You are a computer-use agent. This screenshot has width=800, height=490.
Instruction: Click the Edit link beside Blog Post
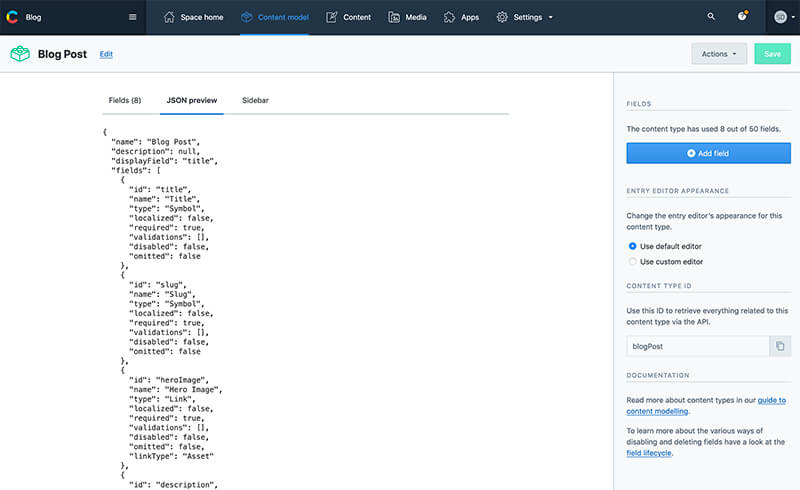[106, 54]
